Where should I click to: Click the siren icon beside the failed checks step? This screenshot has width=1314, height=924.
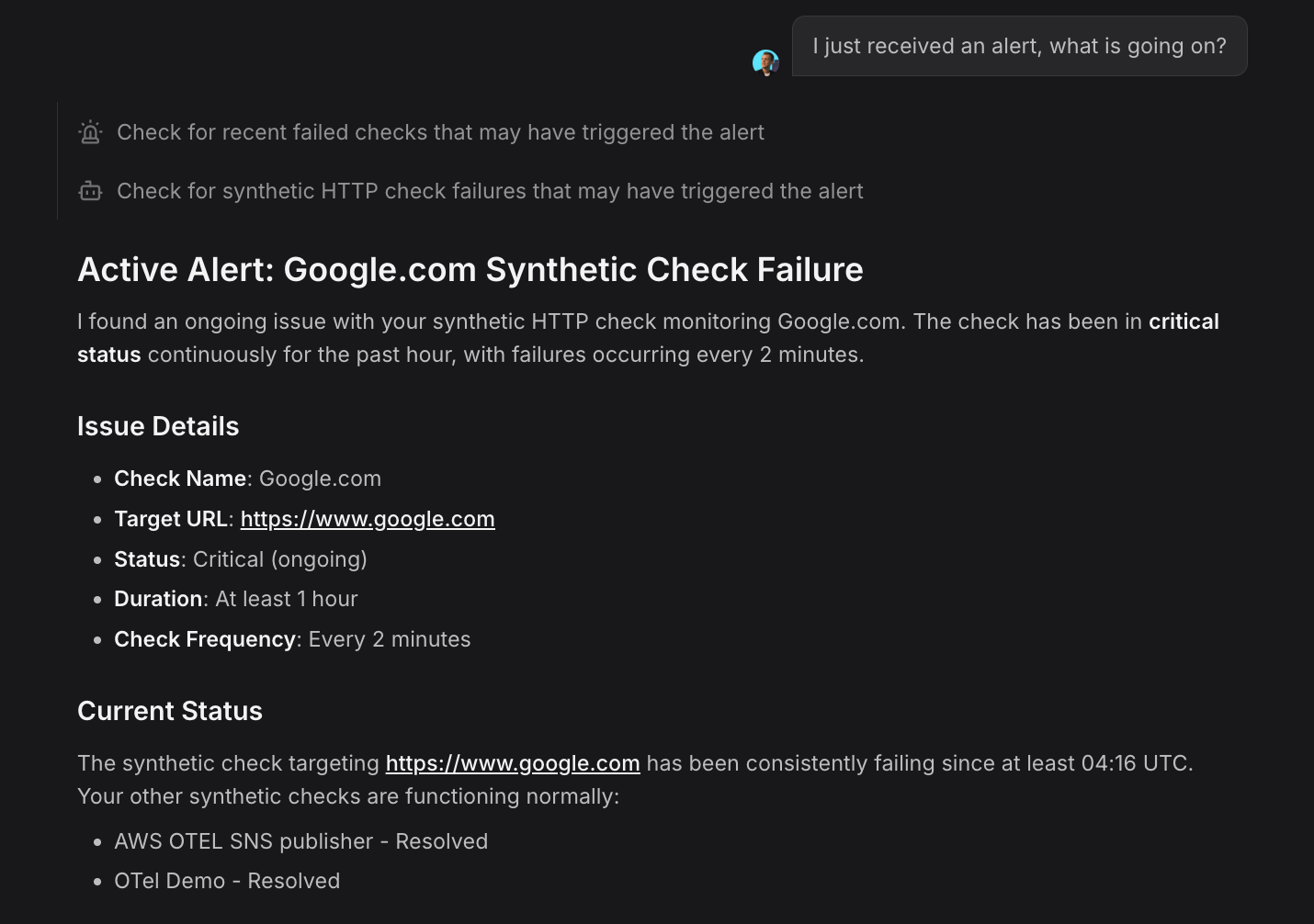point(90,132)
